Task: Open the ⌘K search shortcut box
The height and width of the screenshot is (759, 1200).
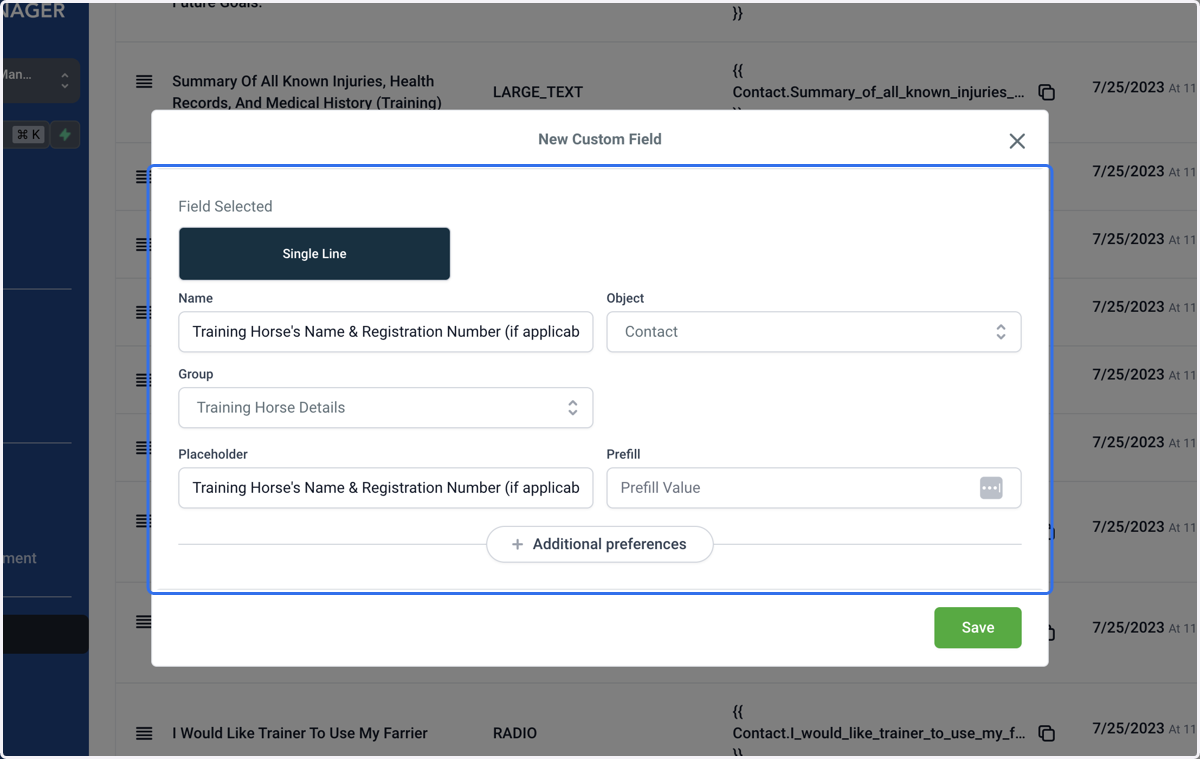Action: coord(29,134)
